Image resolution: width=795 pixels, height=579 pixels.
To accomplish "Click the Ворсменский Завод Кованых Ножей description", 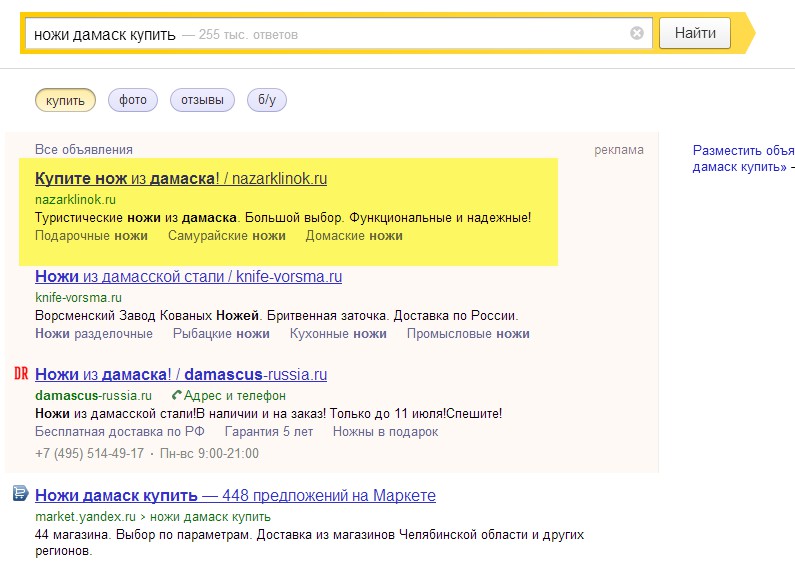I will 277,316.
